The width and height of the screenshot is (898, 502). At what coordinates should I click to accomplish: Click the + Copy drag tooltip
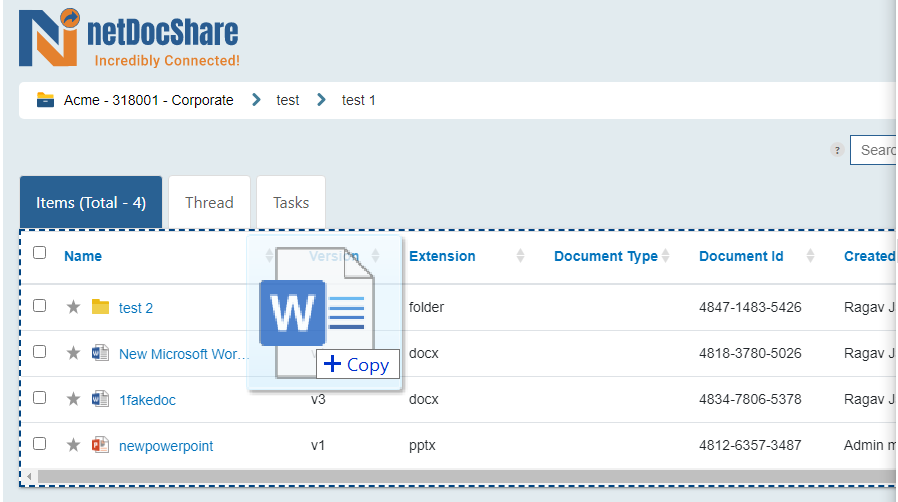[x=357, y=364]
